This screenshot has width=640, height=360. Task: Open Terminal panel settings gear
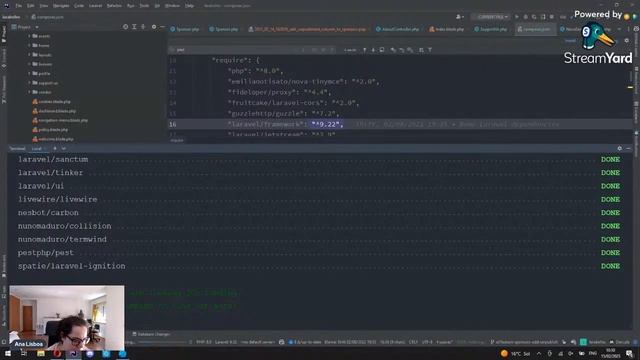coord(620,149)
